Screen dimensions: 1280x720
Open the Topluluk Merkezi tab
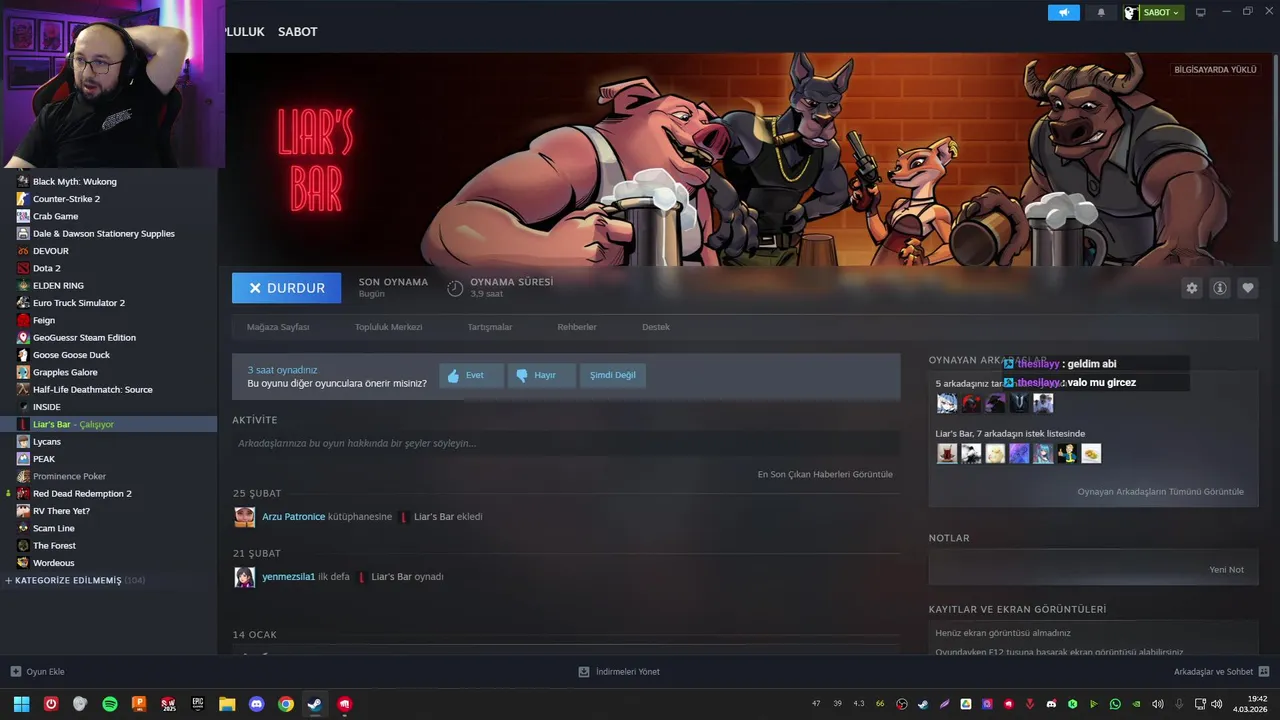[x=388, y=327]
